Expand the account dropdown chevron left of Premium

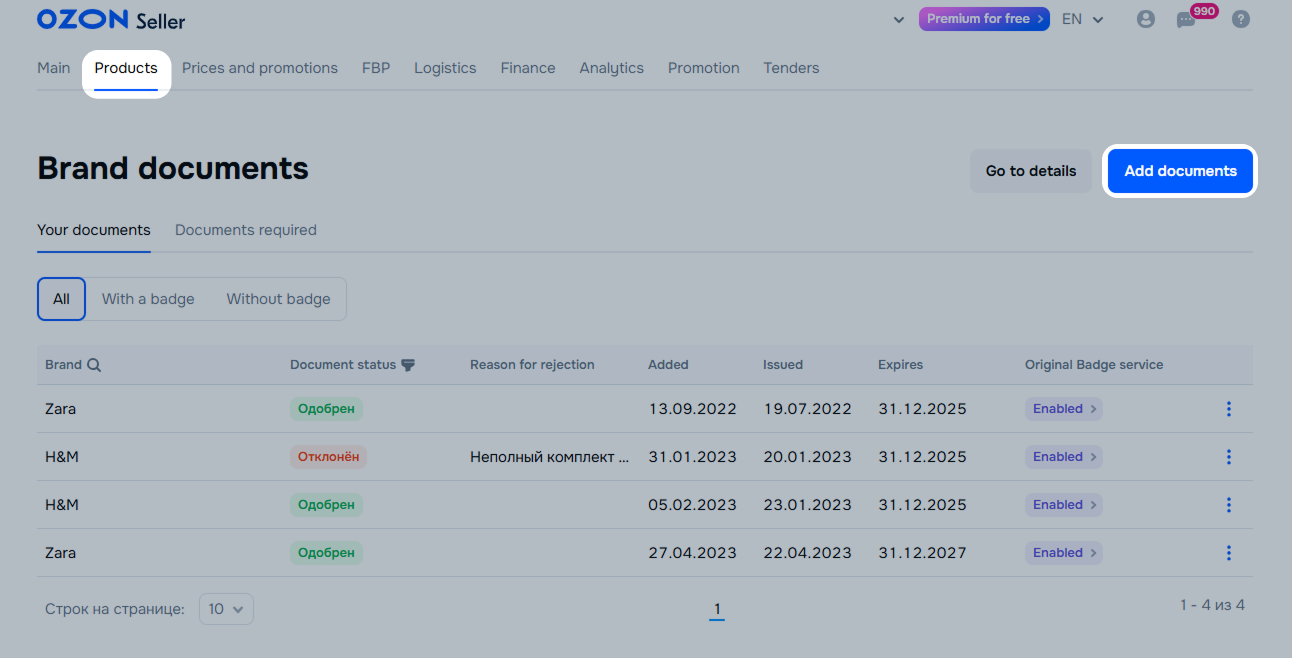point(898,20)
